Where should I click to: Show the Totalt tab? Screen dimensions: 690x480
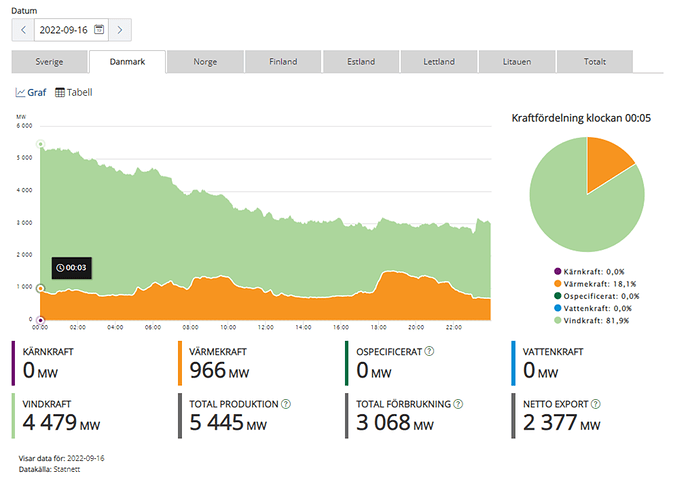click(x=595, y=62)
